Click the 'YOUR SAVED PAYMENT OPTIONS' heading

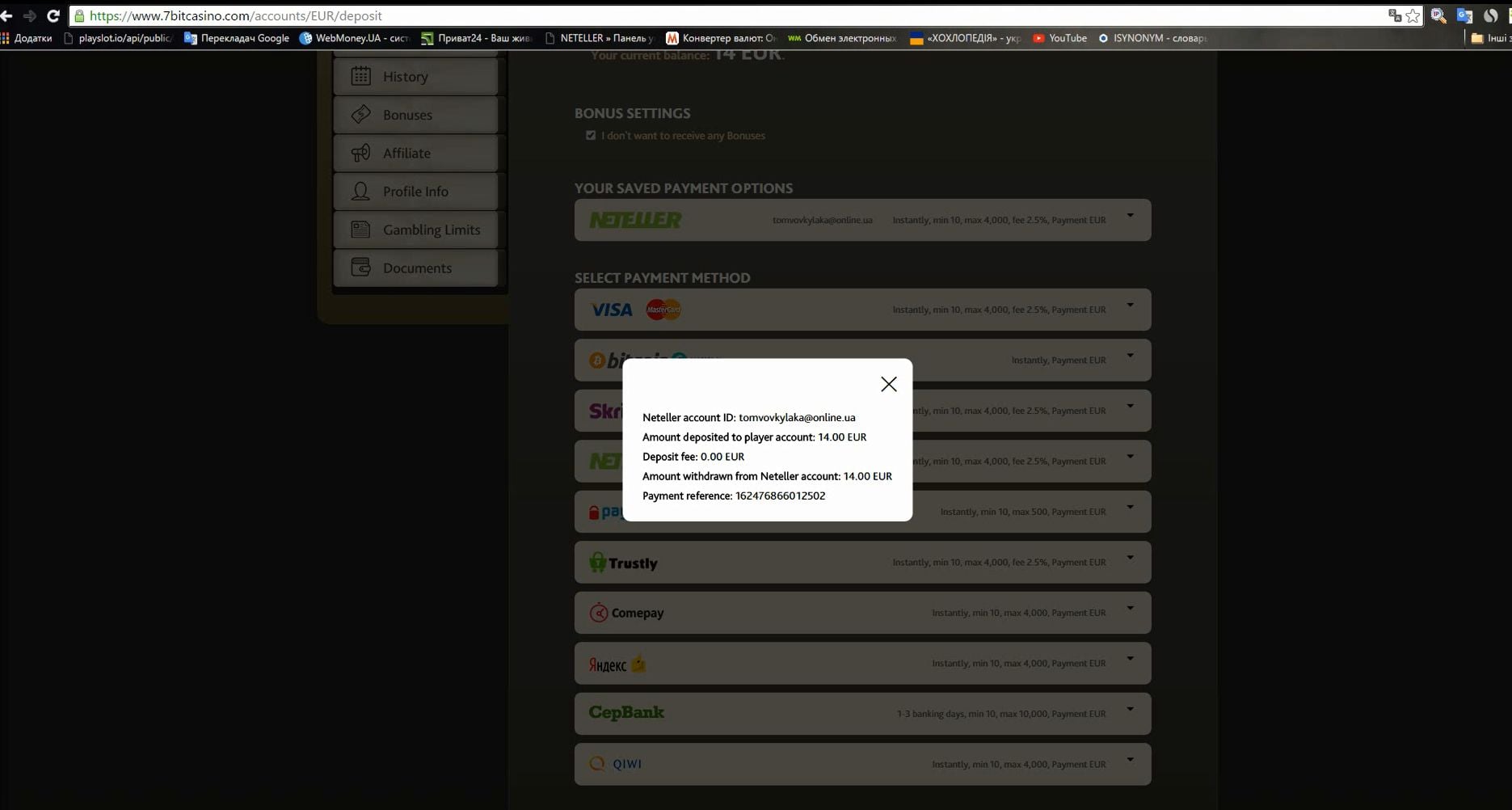684,188
